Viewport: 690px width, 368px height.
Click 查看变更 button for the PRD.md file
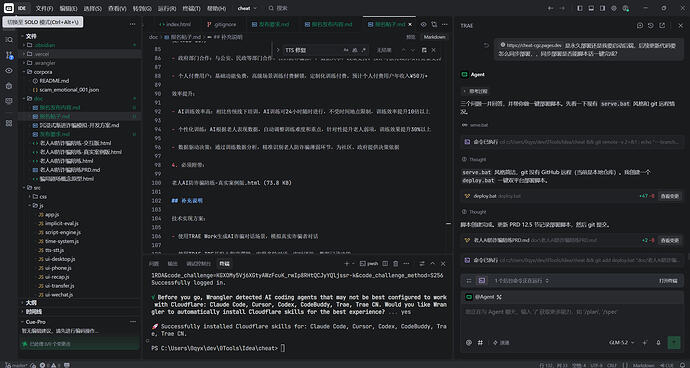tap(669, 240)
